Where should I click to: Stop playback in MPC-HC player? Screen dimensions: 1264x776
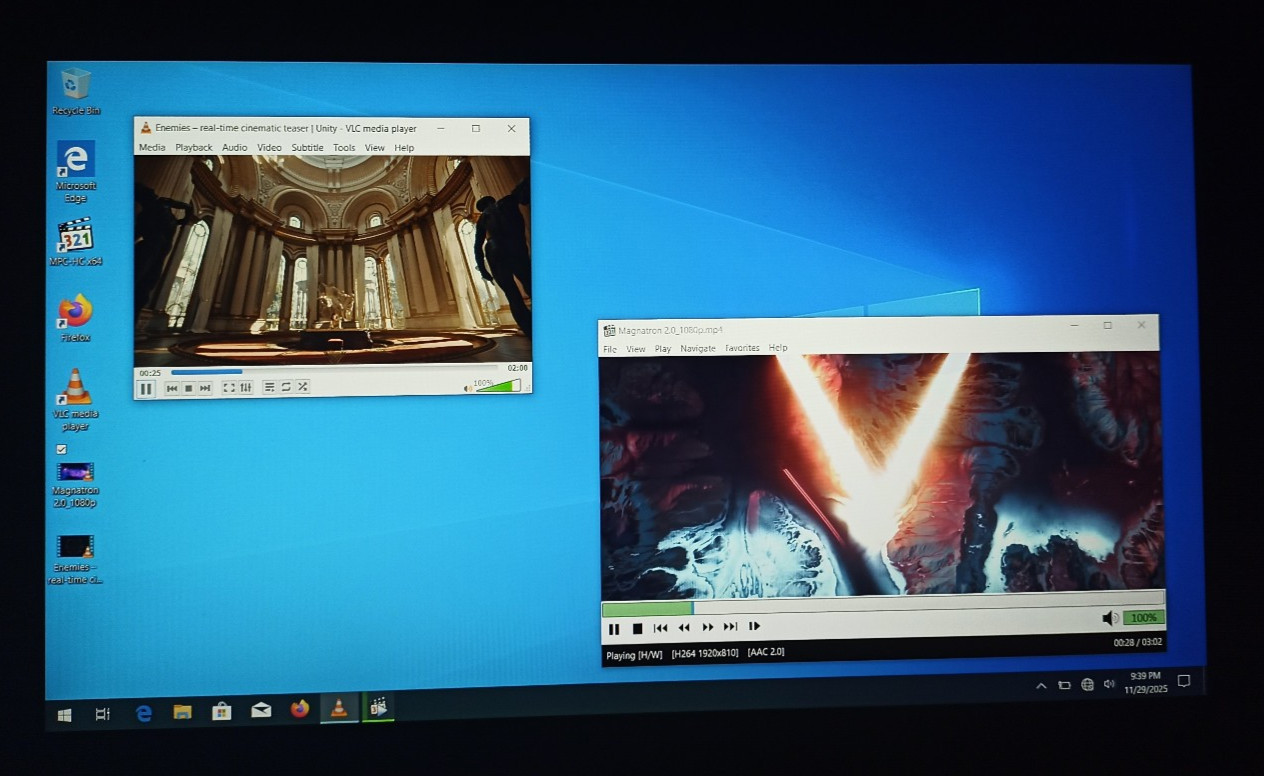(637, 629)
